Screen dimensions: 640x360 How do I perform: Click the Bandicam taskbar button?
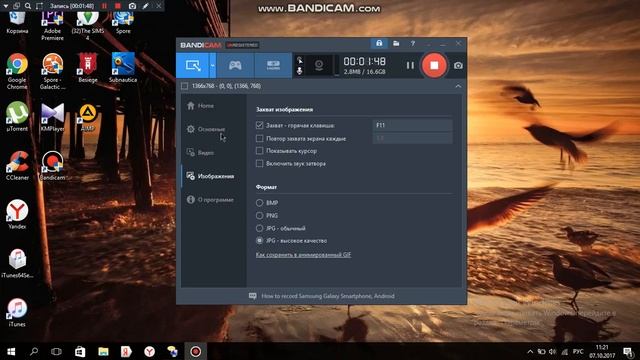[x=196, y=351]
